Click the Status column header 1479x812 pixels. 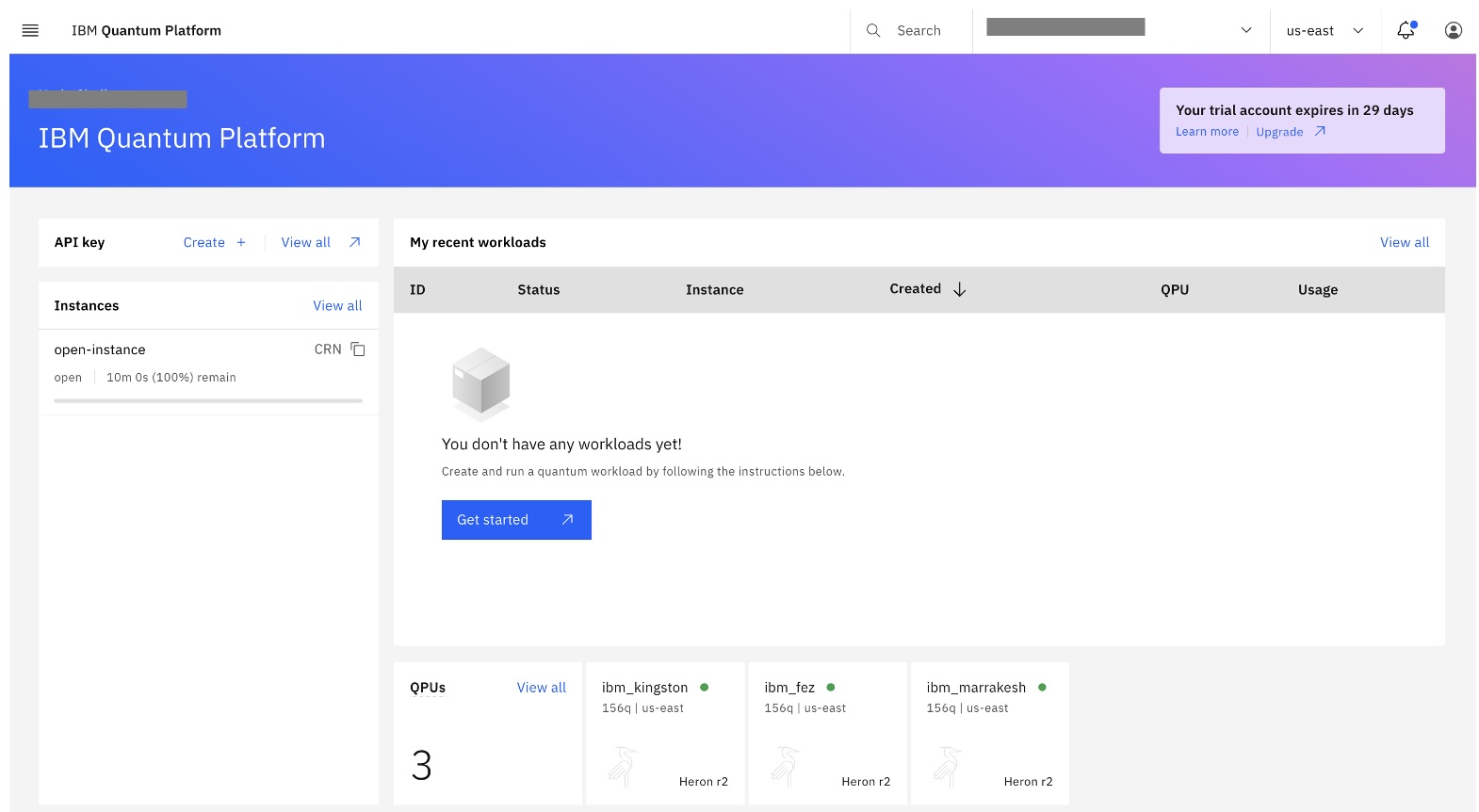(x=539, y=290)
